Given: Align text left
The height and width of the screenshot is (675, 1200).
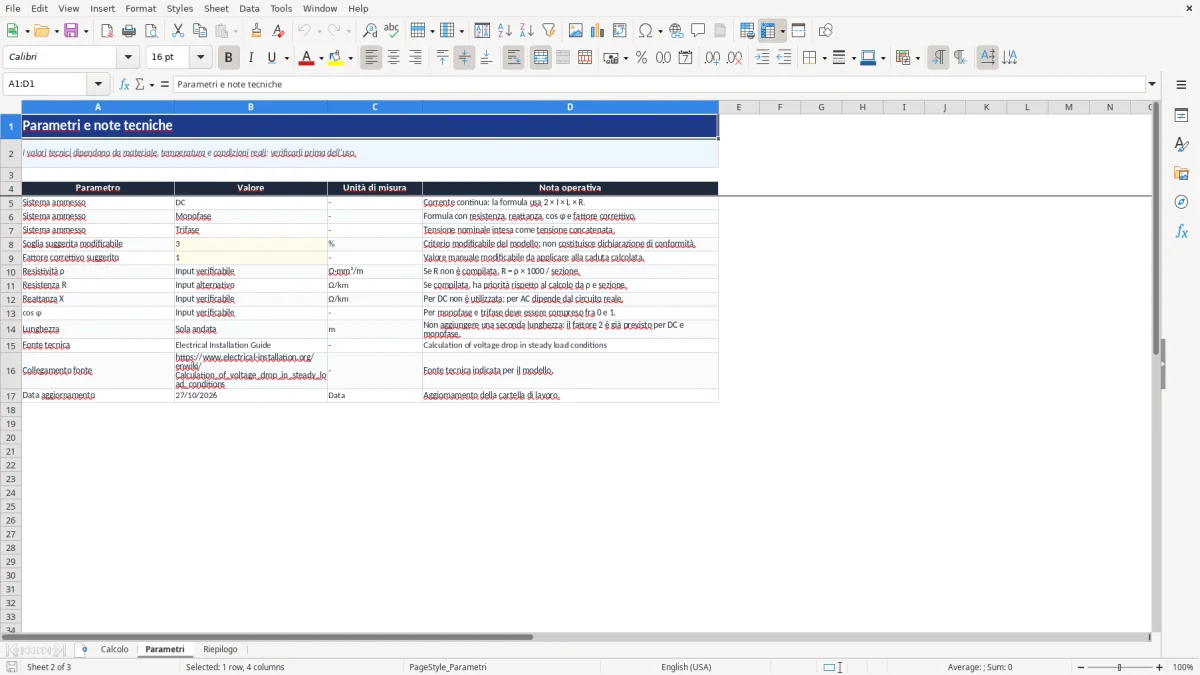Looking at the screenshot, I should coord(372,58).
